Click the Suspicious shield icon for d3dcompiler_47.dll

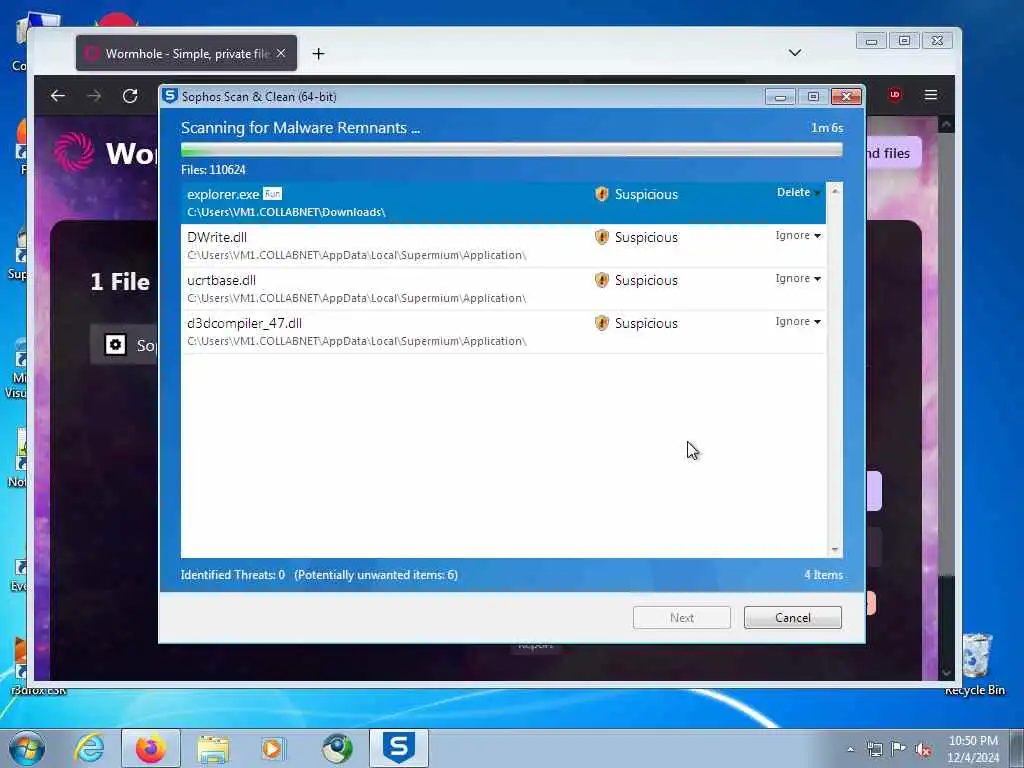(601, 323)
